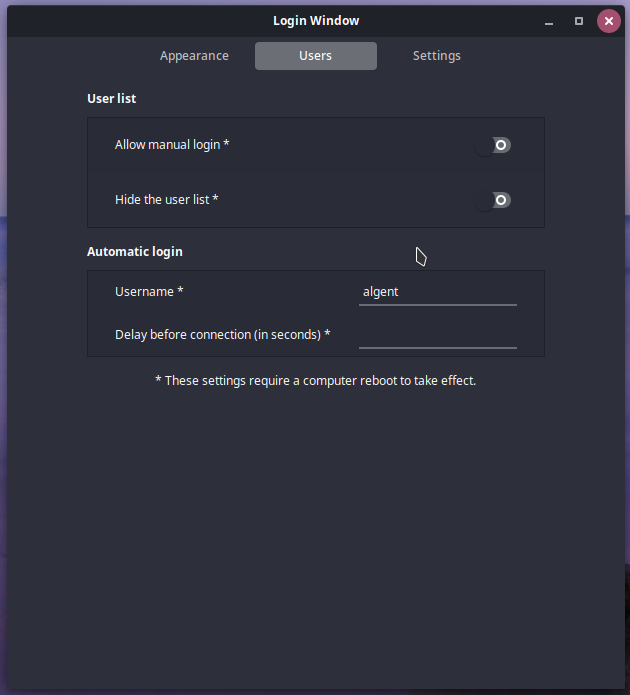Minimize the Login Window
The width and height of the screenshot is (630, 695).
(x=550, y=21)
